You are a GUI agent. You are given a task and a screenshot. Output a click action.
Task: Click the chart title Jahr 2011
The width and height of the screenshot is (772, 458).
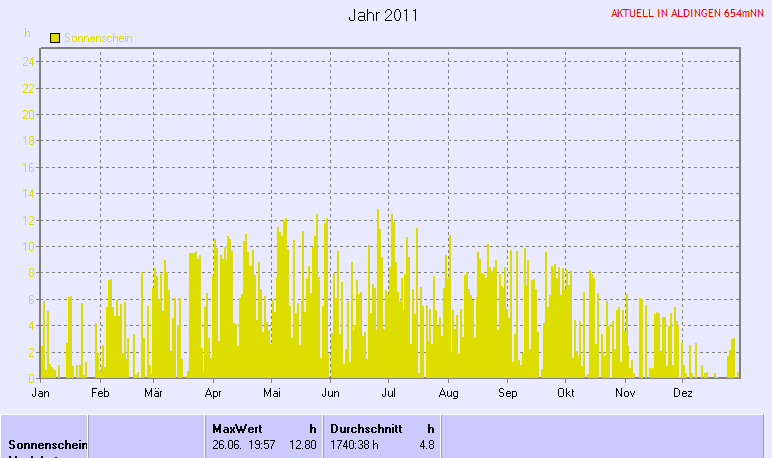tap(383, 15)
